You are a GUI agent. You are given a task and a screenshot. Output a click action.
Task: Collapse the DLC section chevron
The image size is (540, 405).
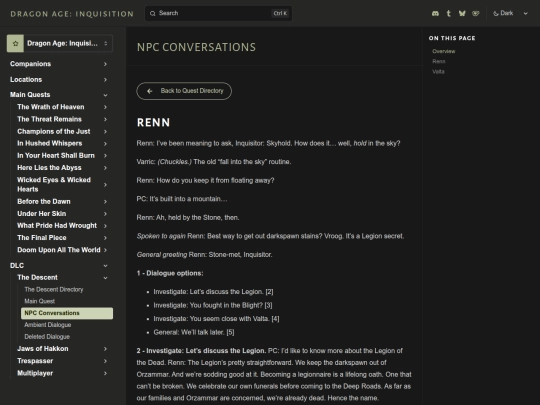click(x=105, y=266)
